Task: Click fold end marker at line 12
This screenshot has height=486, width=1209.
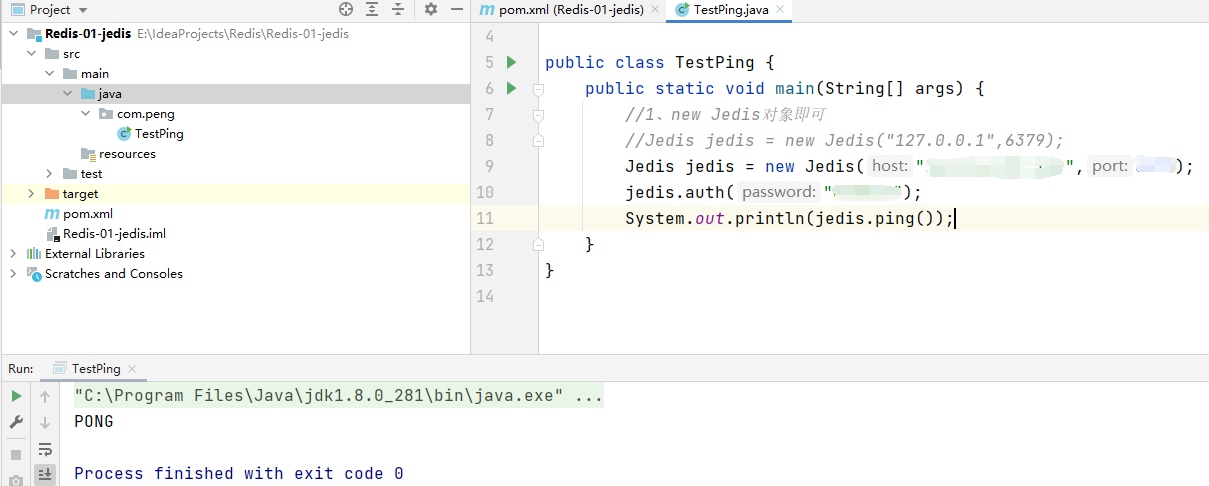Action: 538,244
